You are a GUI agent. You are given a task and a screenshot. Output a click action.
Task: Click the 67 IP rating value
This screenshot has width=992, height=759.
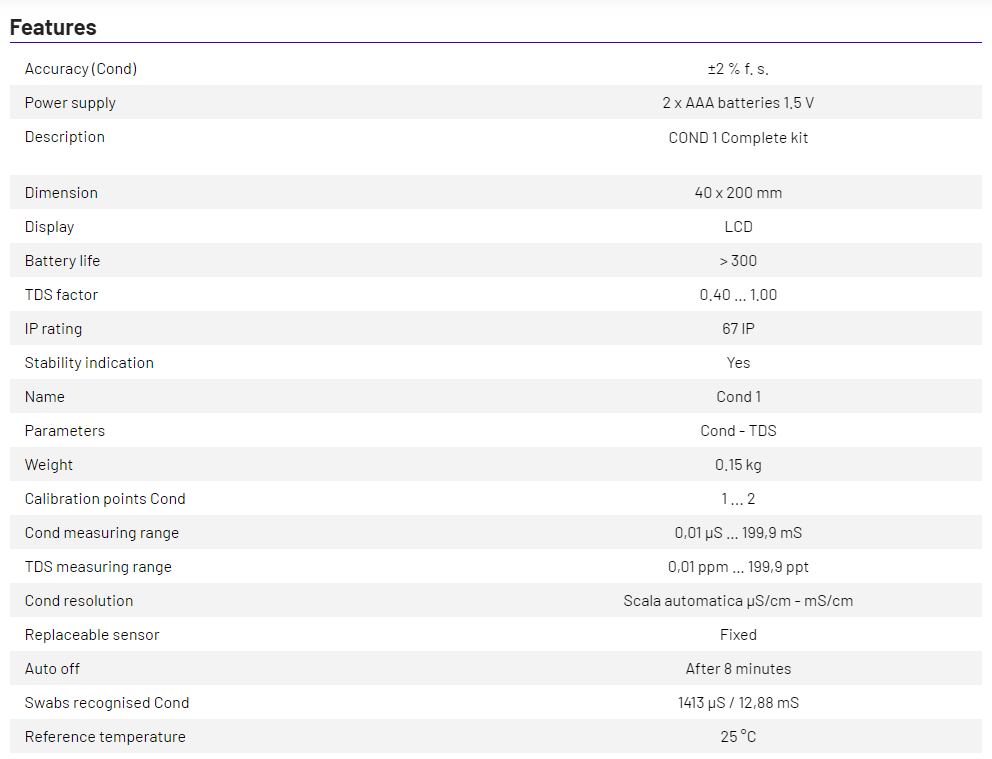tap(738, 329)
